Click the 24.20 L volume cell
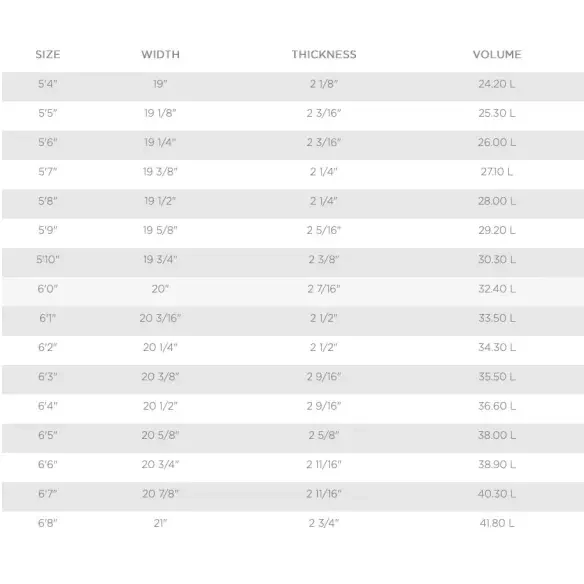 (497, 84)
